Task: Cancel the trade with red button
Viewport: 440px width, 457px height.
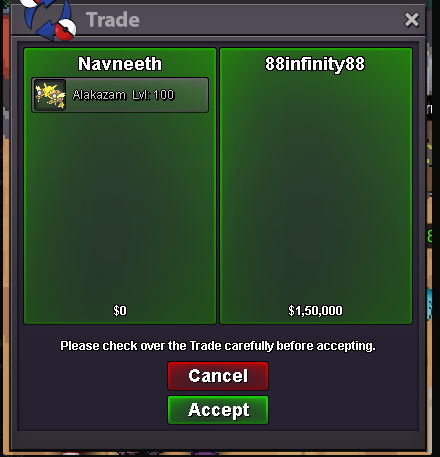Action: [x=218, y=376]
